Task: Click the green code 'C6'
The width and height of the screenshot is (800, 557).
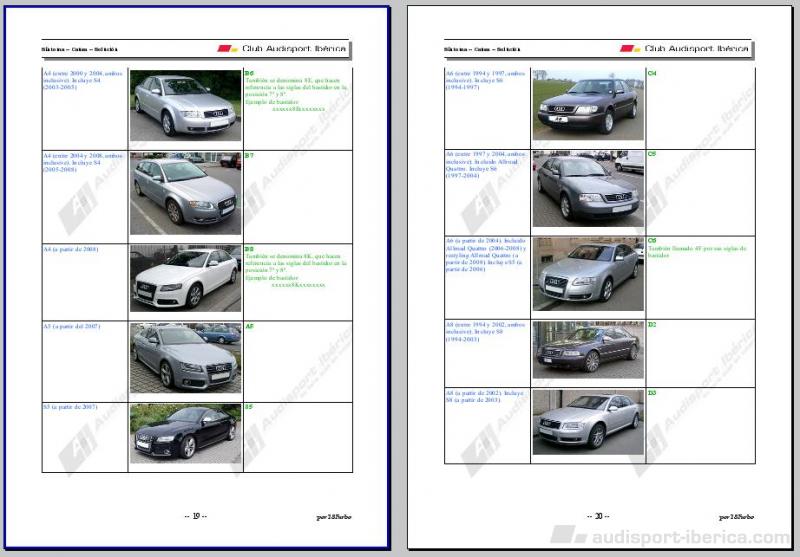Action: tap(652, 241)
